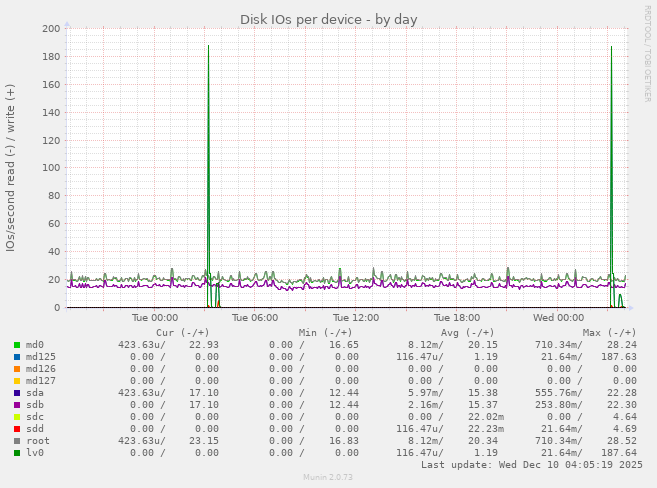This screenshot has width=657, height=488.
Task: Click the sdd red legend swatch
Action: 17,429
